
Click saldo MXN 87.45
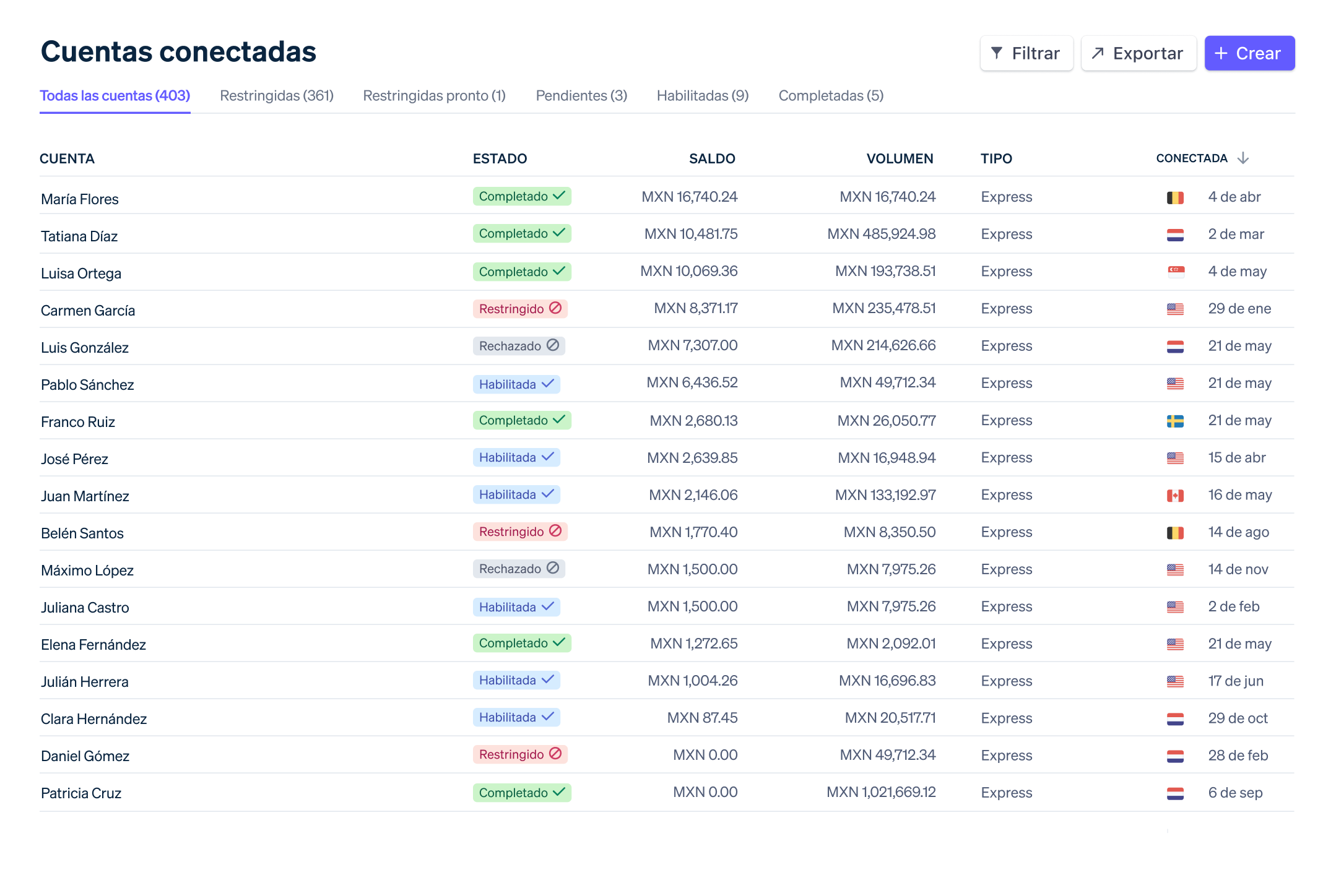702,718
